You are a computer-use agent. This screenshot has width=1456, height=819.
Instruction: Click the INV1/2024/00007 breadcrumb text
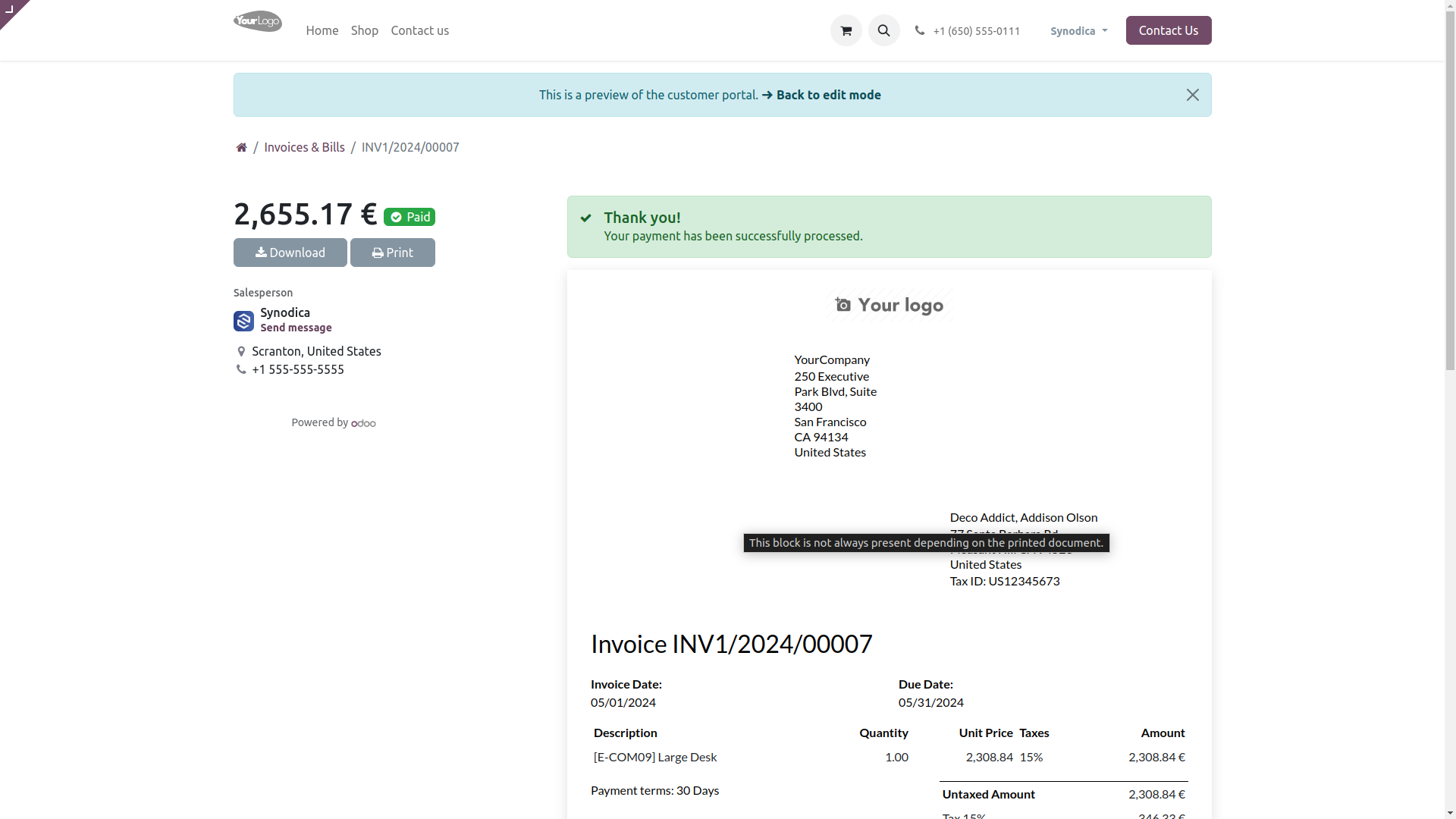point(410,147)
